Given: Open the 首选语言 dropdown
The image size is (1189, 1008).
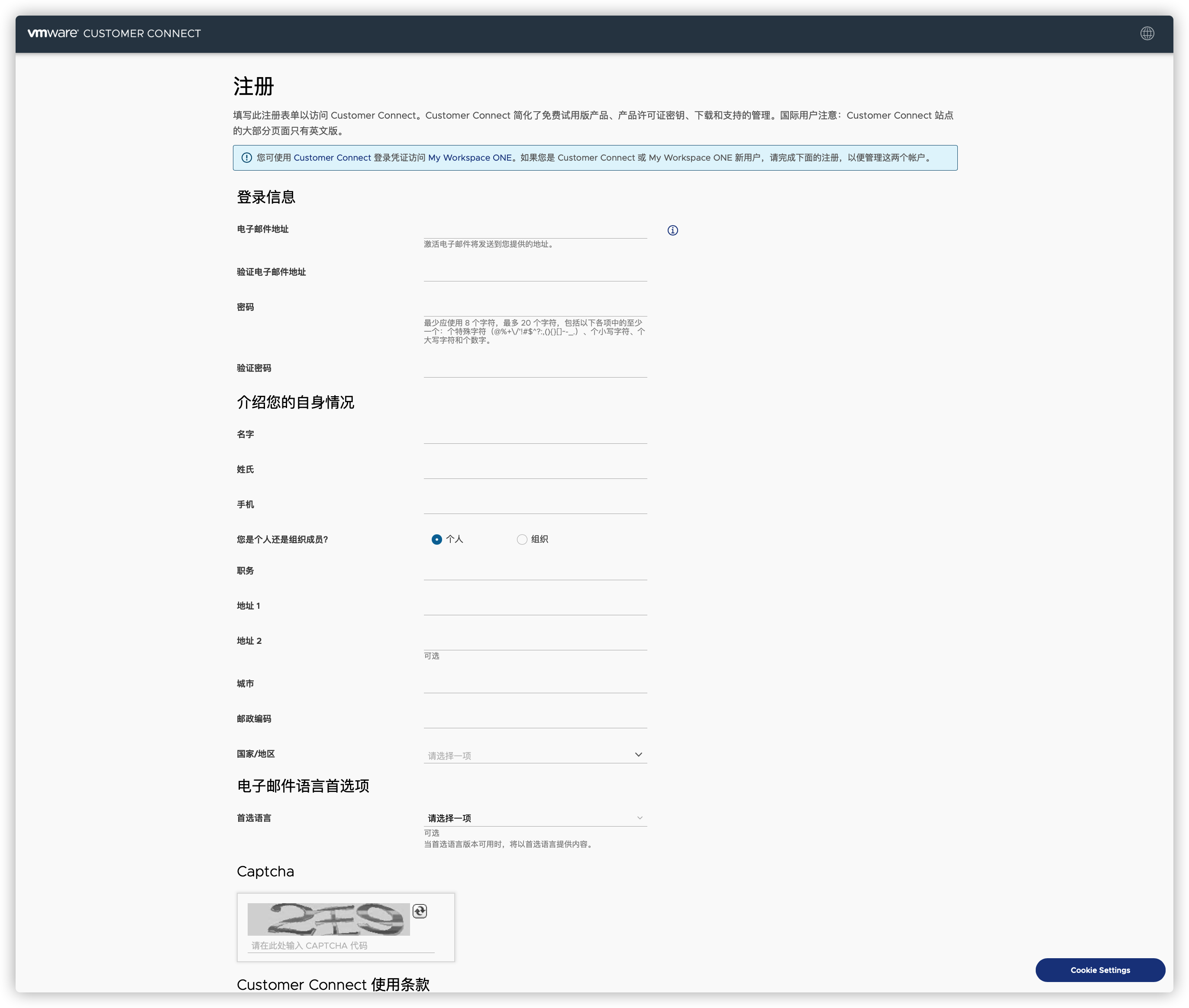Looking at the screenshot, I should point(534,818).
